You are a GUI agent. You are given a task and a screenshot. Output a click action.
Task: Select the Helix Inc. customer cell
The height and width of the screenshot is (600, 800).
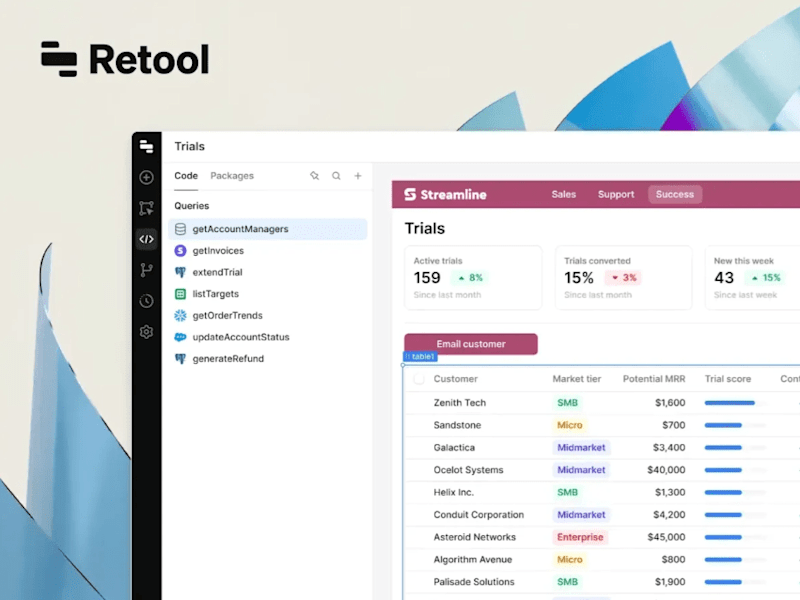(x=453, y=492)
